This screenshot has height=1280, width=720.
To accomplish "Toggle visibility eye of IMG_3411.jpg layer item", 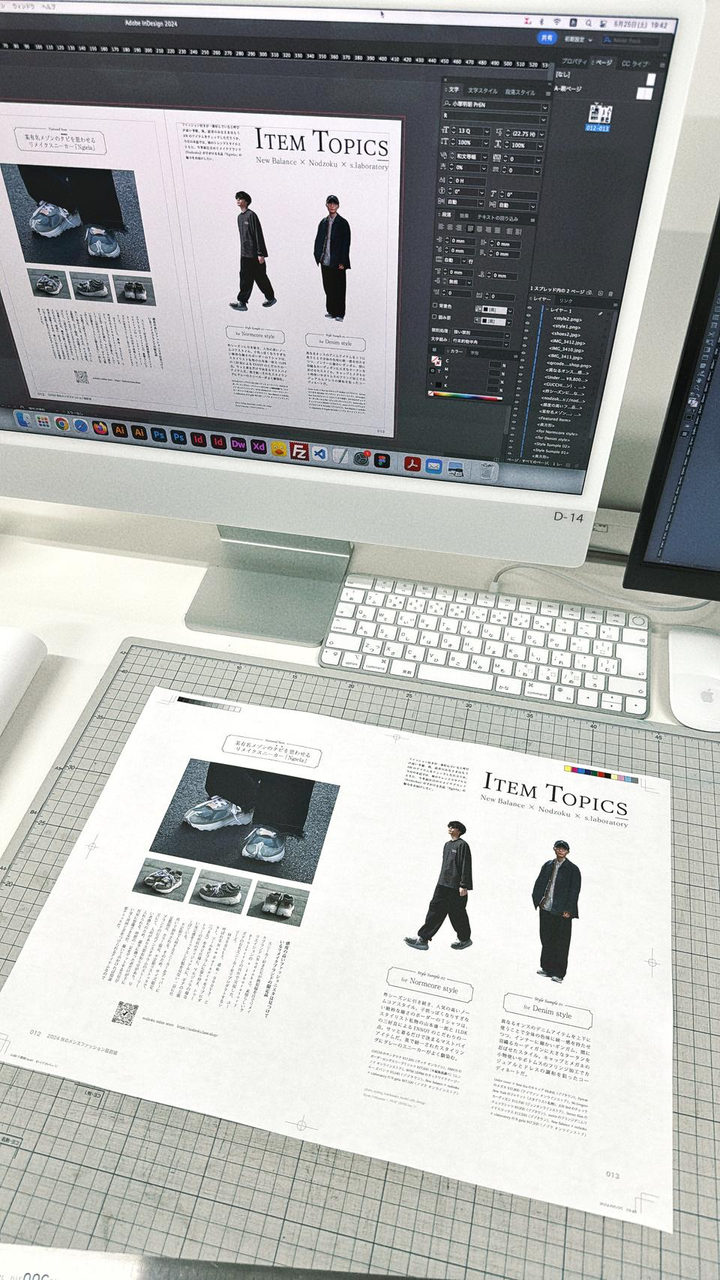I will (524, 353).
